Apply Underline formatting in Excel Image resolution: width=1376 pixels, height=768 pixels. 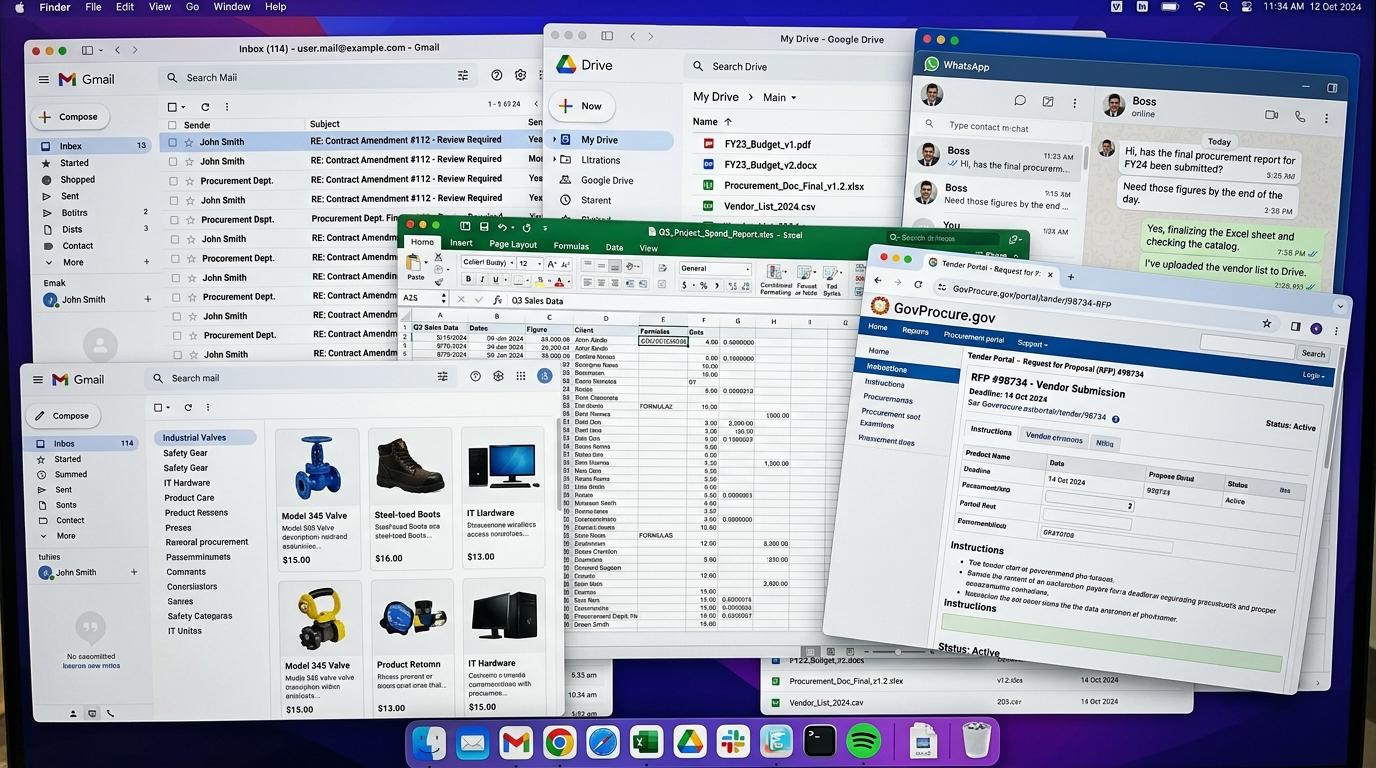(494, 280)
